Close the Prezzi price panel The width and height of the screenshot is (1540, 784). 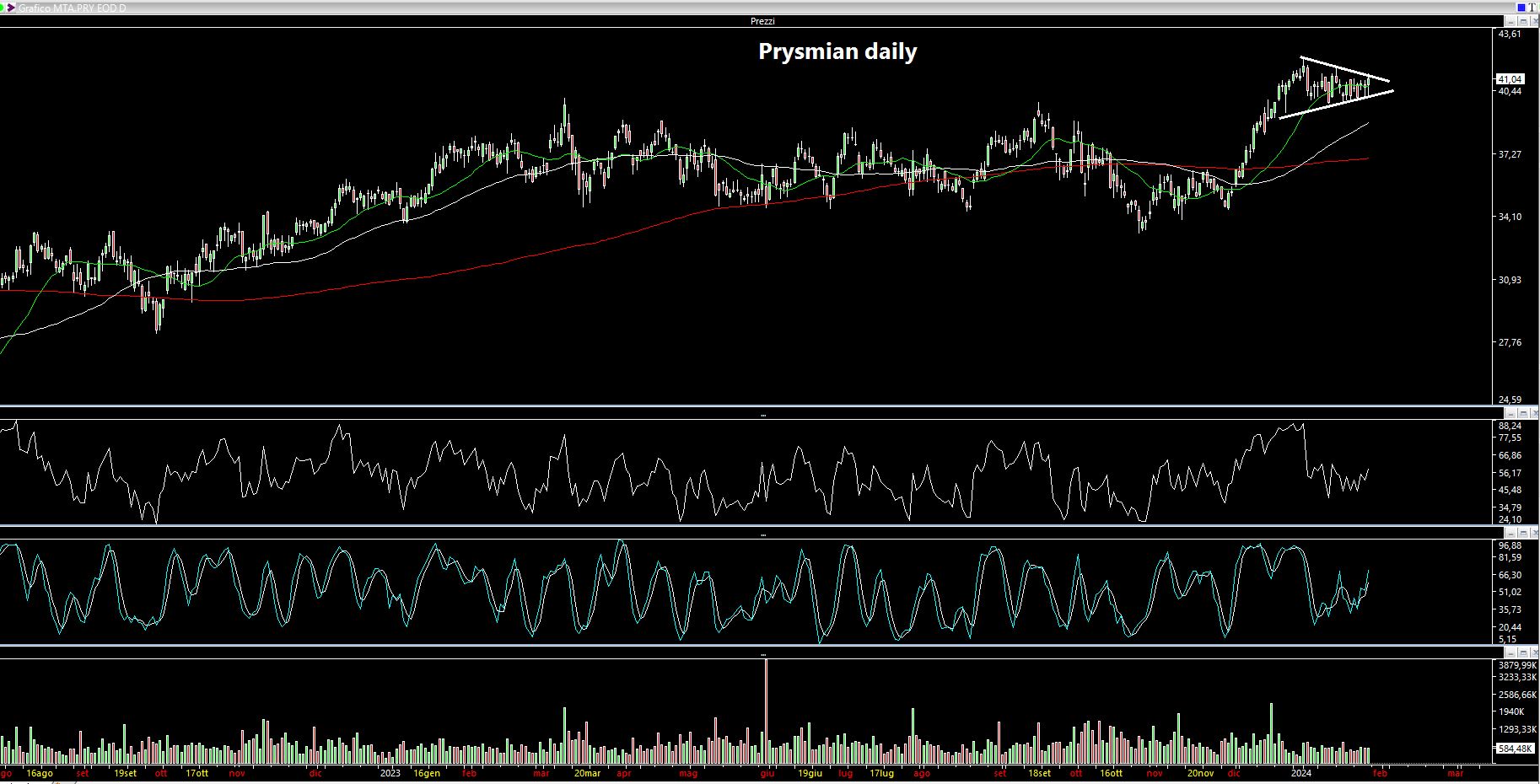click(1534, 21)
